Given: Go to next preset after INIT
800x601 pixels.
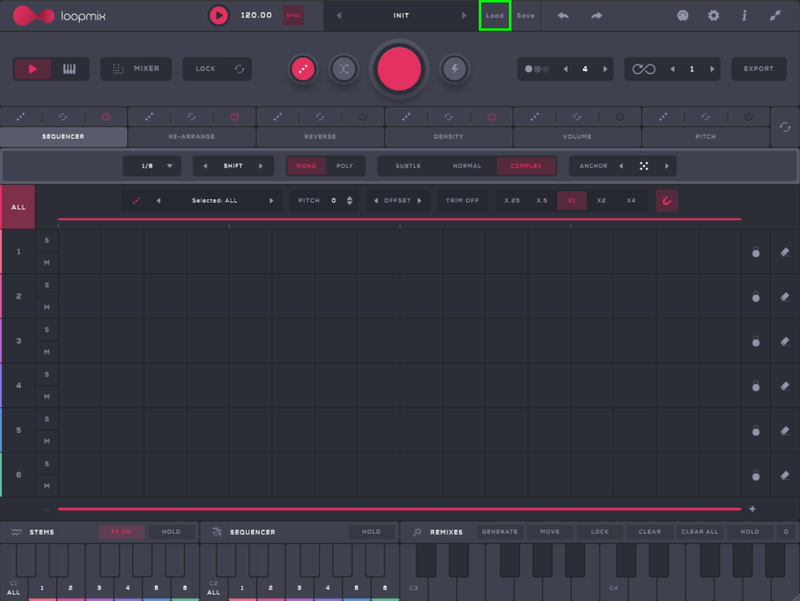Looking at the screenshot, I should [463, 16].
